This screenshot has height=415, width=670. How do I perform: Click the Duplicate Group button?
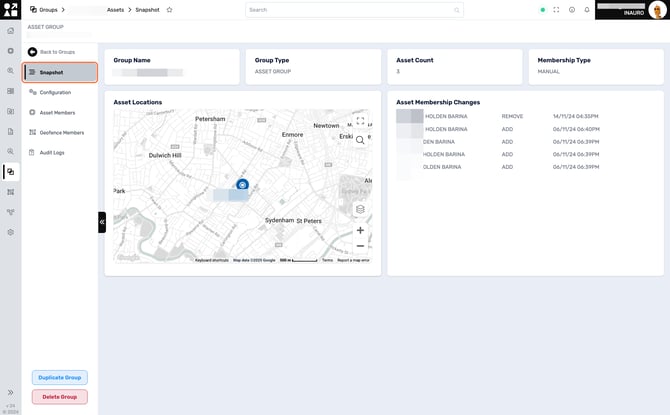60,378
